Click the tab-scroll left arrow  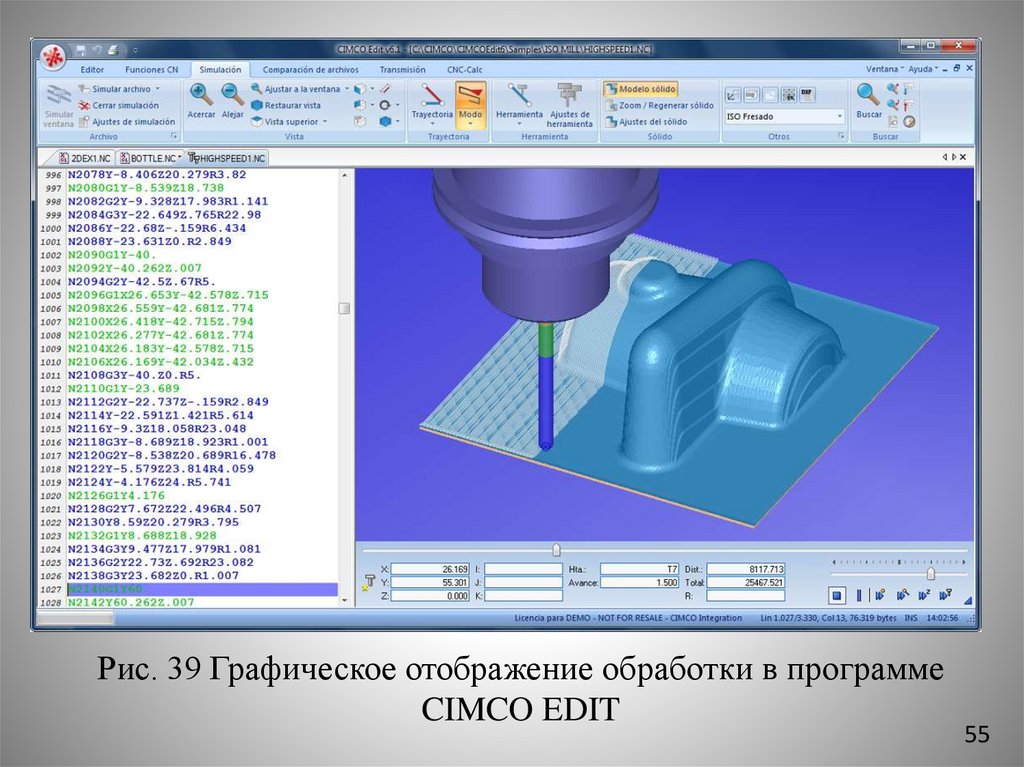[x=944, y=157]
